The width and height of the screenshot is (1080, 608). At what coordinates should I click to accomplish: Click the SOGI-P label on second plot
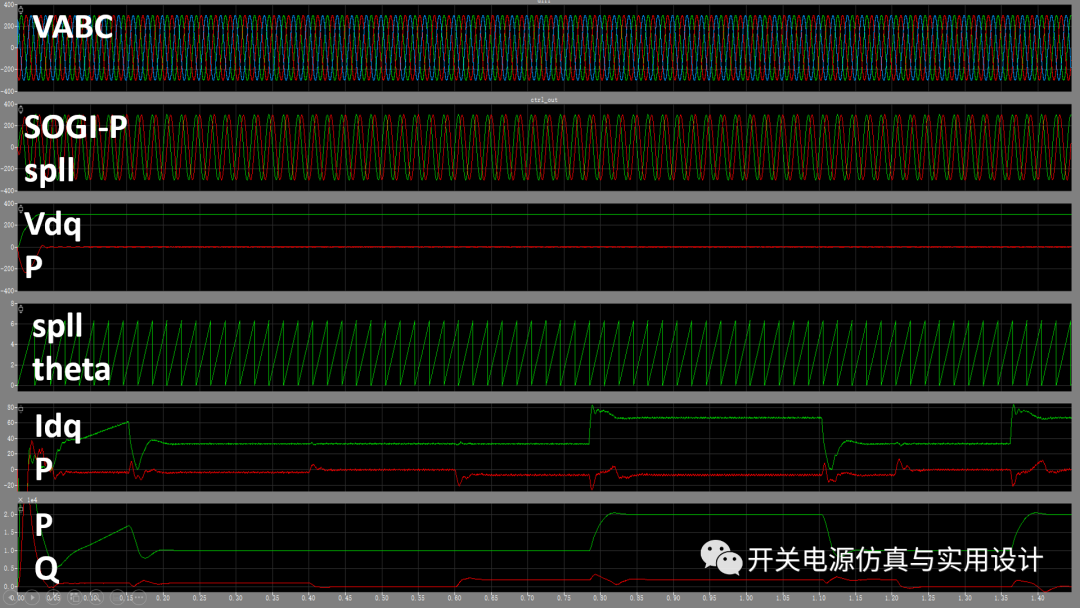point(76,127)
